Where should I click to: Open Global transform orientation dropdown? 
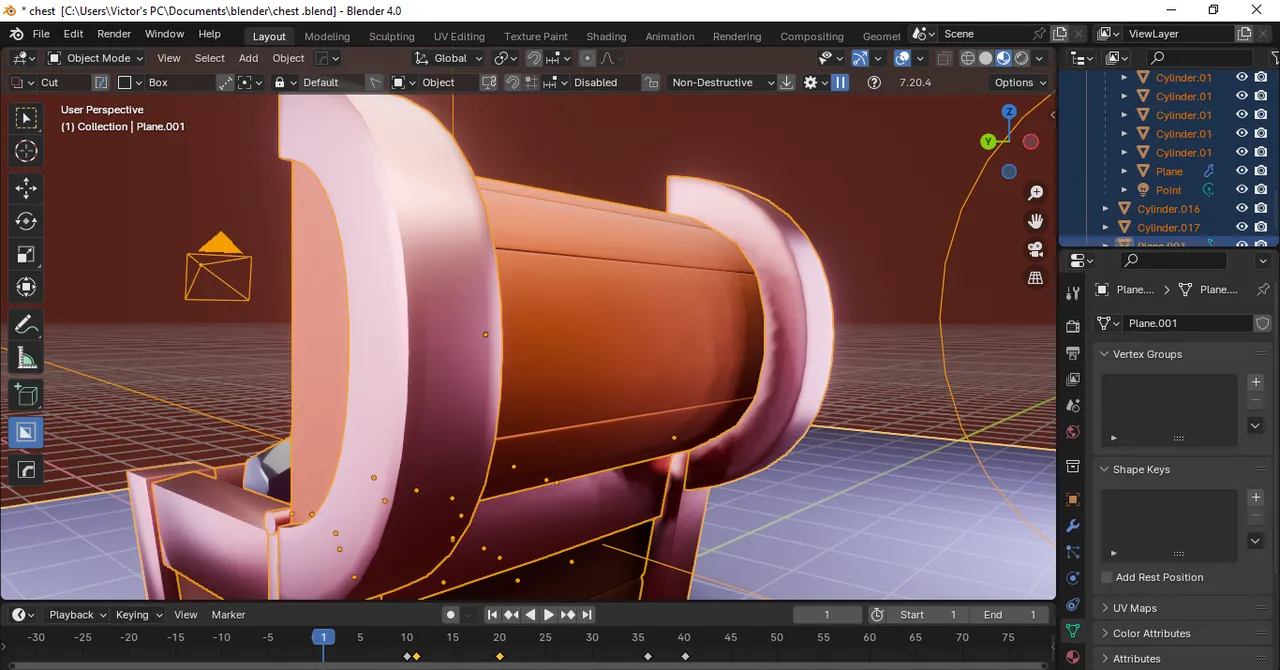tap(449, 58)
